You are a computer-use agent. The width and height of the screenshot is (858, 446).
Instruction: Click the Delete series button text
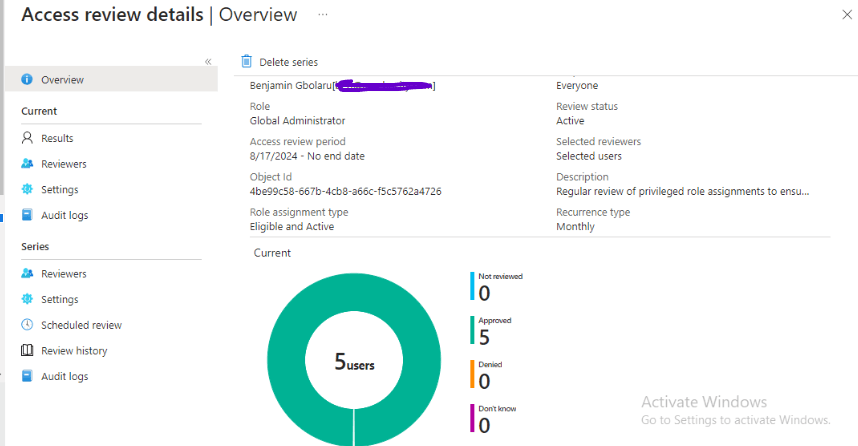point(288,62)
